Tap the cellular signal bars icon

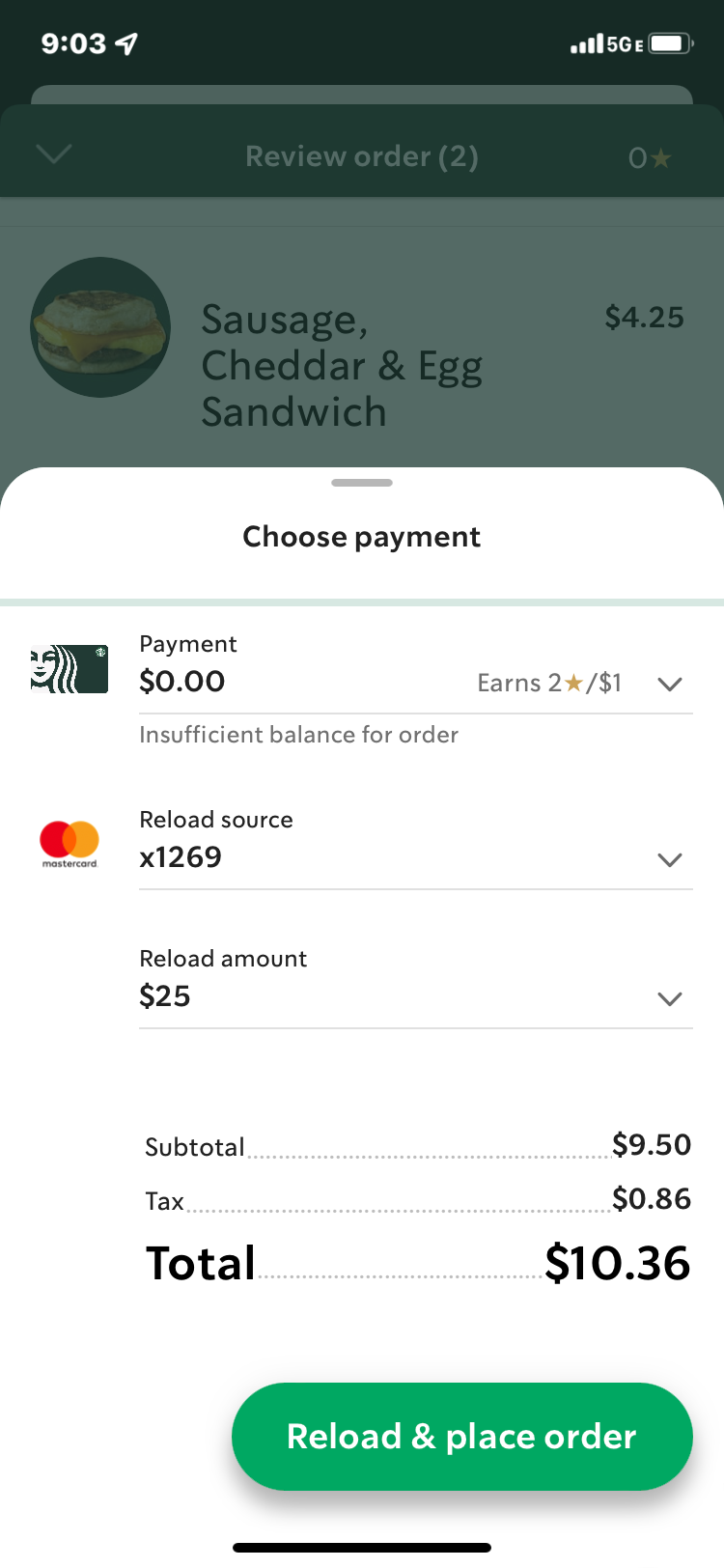586,44
